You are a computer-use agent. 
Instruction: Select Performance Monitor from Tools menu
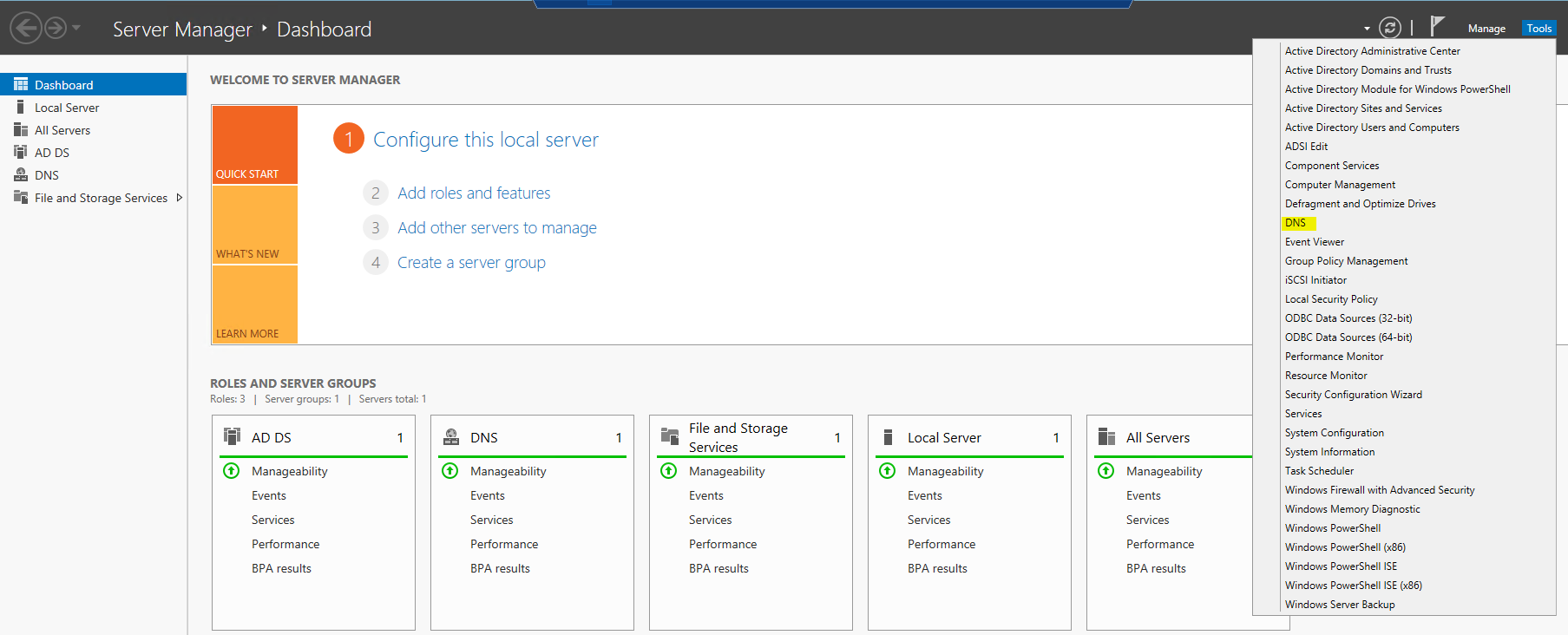[x=1334, y=357]
